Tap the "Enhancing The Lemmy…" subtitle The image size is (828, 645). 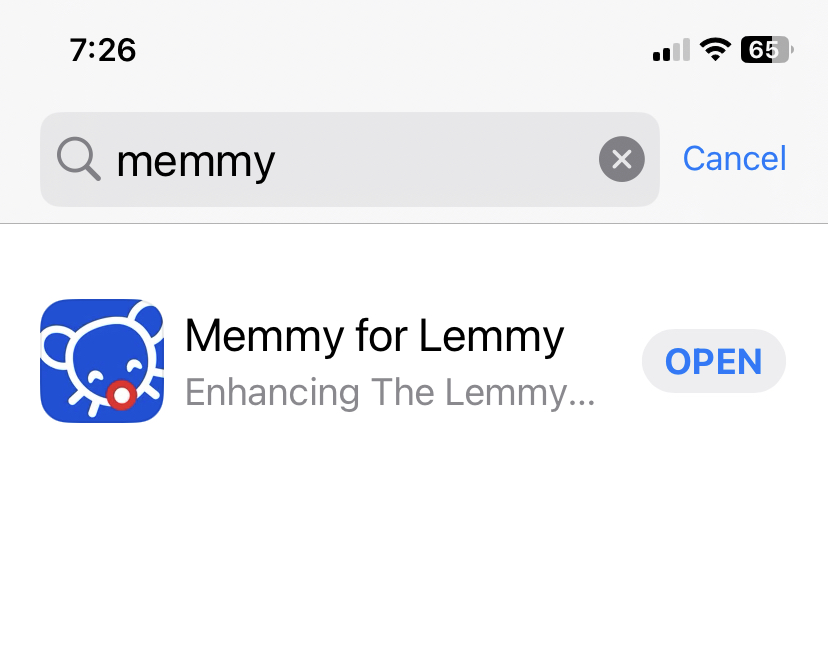pyautogui.click(x=390, y=393)
